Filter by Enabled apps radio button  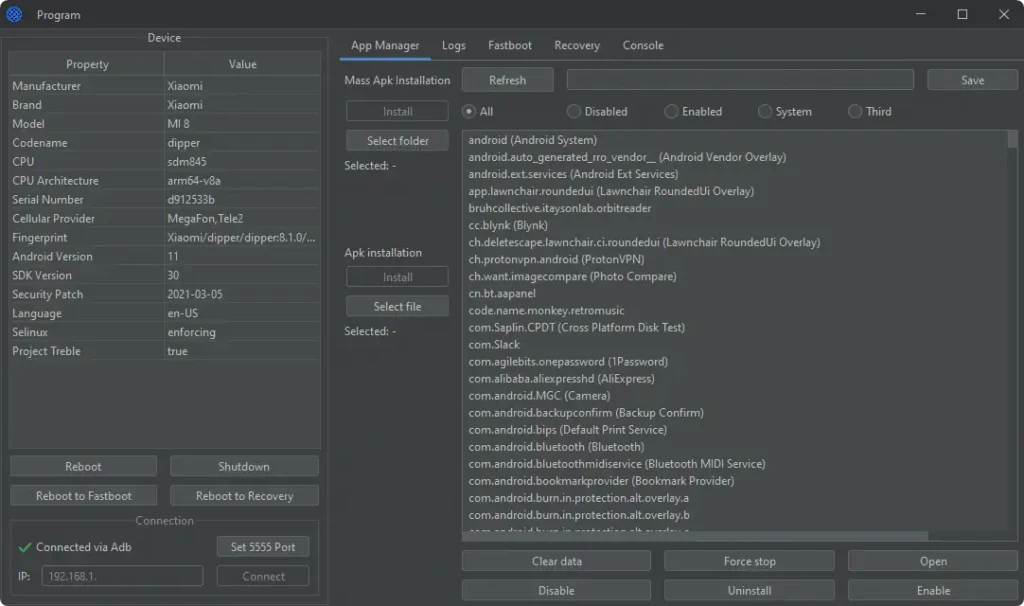click(671, 112)
